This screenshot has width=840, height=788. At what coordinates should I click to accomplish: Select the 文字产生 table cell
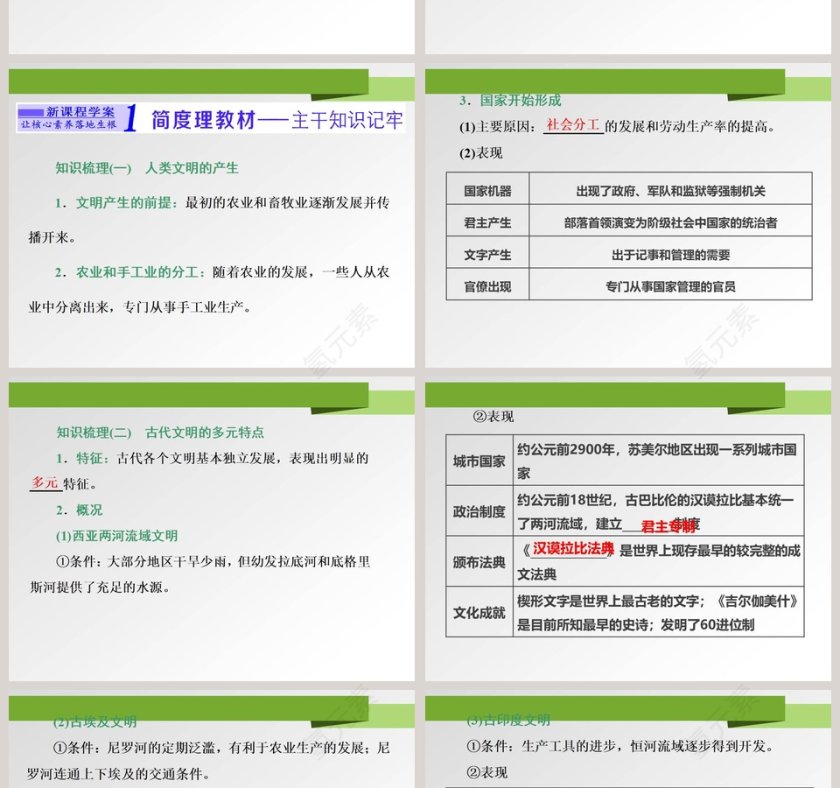tap(487, 255)
